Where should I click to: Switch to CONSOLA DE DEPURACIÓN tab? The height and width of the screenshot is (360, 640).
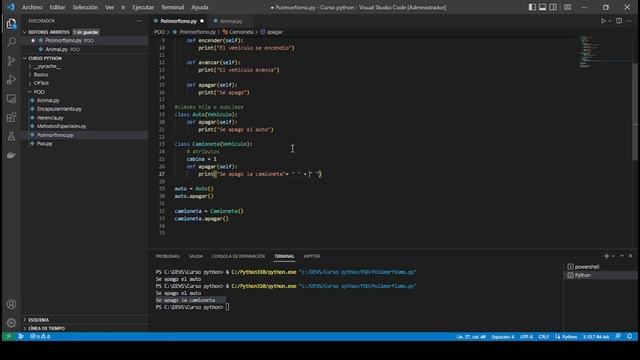[x=238, y=256]
